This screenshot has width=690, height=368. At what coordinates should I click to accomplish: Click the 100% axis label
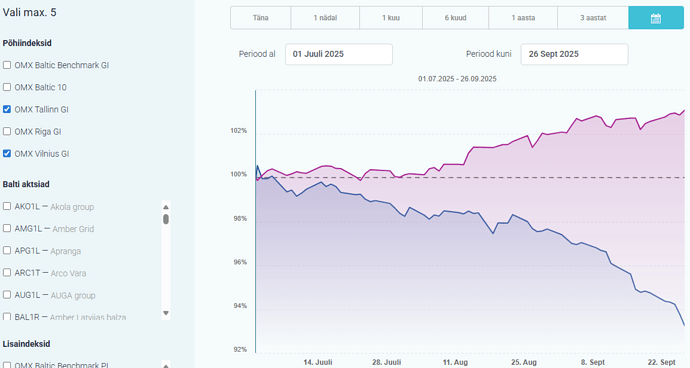coord(239,174)
